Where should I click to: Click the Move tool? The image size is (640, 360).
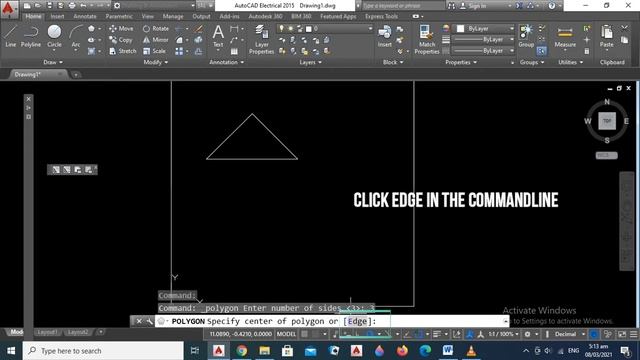tap(121, 29)
